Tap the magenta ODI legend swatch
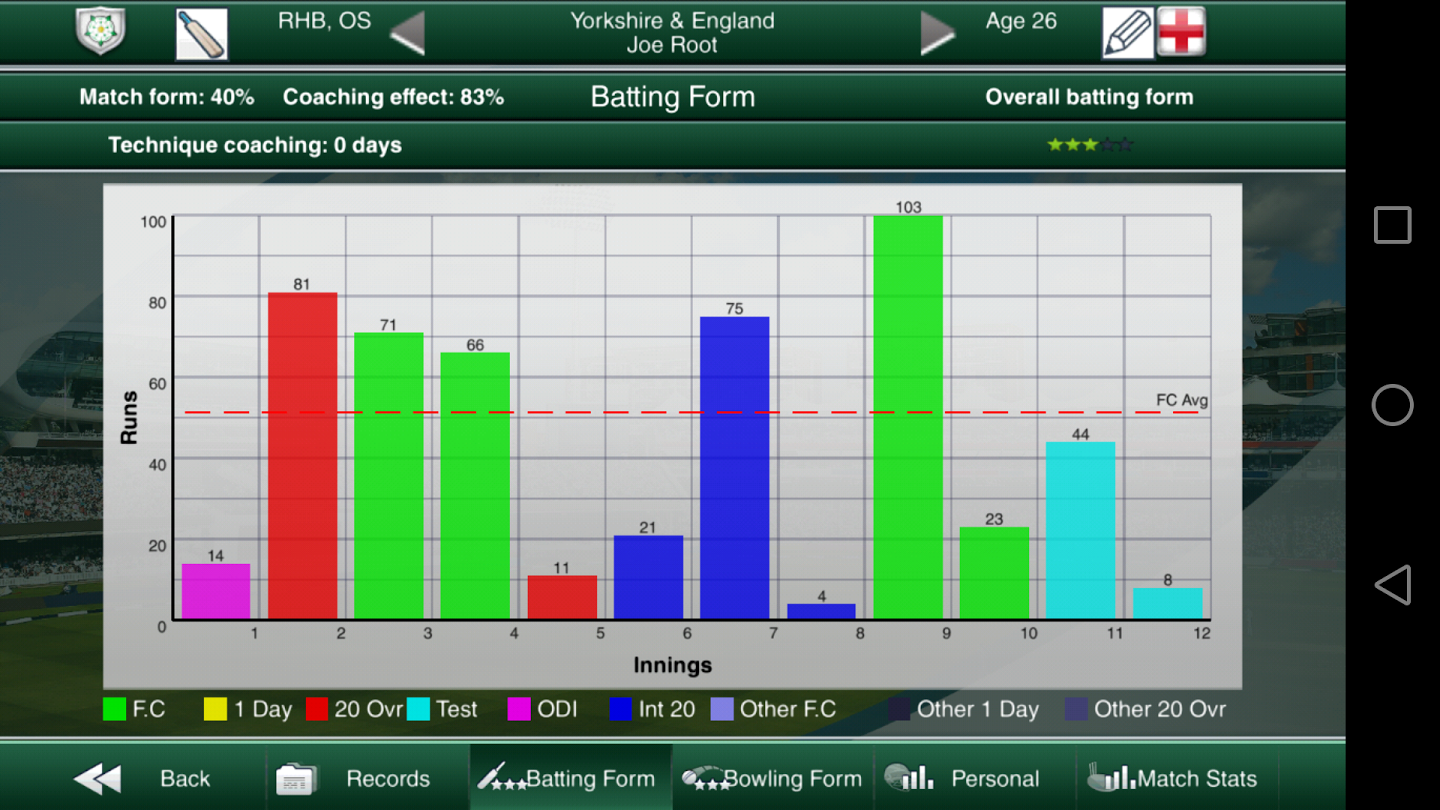 519,709
